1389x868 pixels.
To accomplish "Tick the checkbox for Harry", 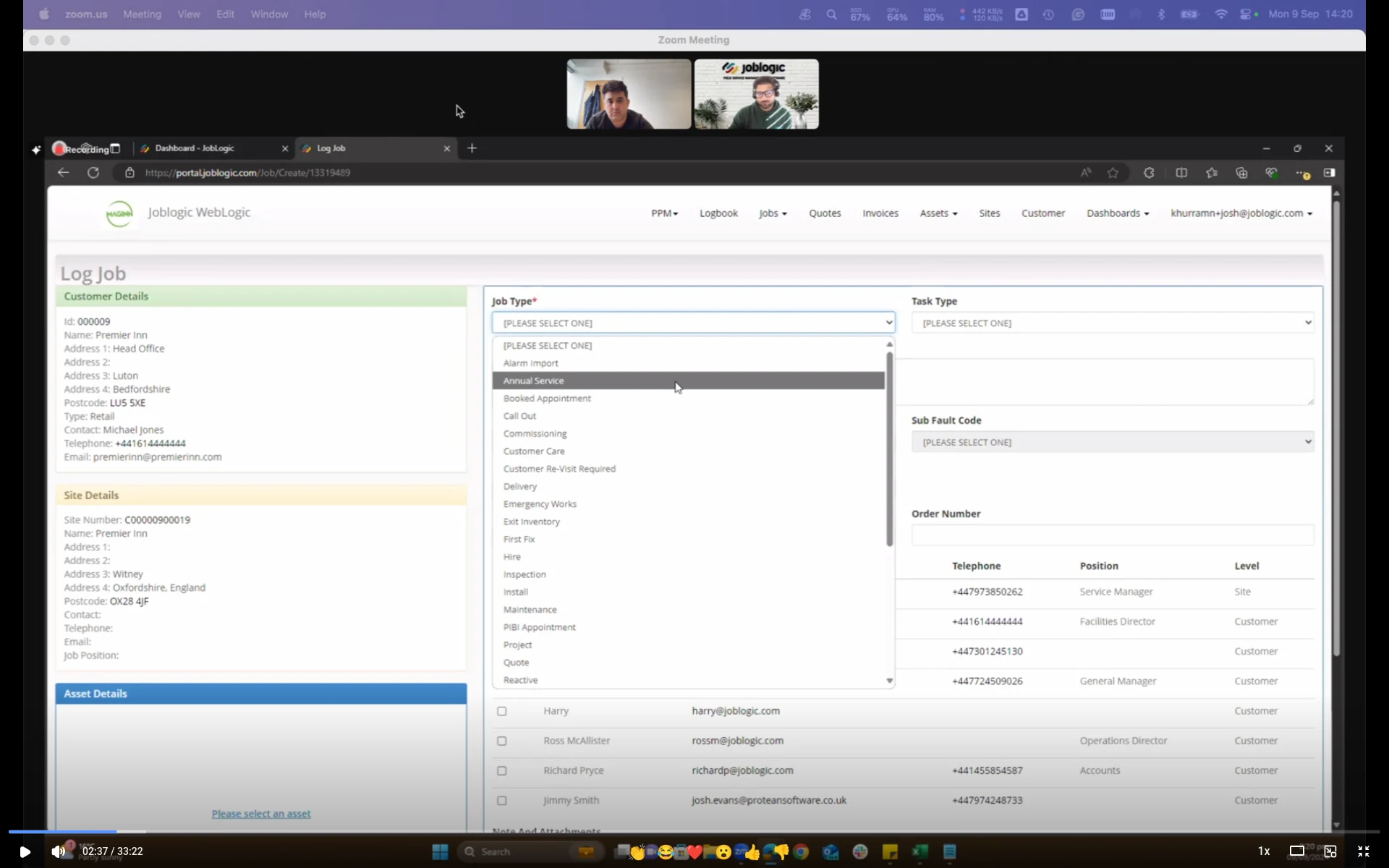I will click(x=502, y=711).
